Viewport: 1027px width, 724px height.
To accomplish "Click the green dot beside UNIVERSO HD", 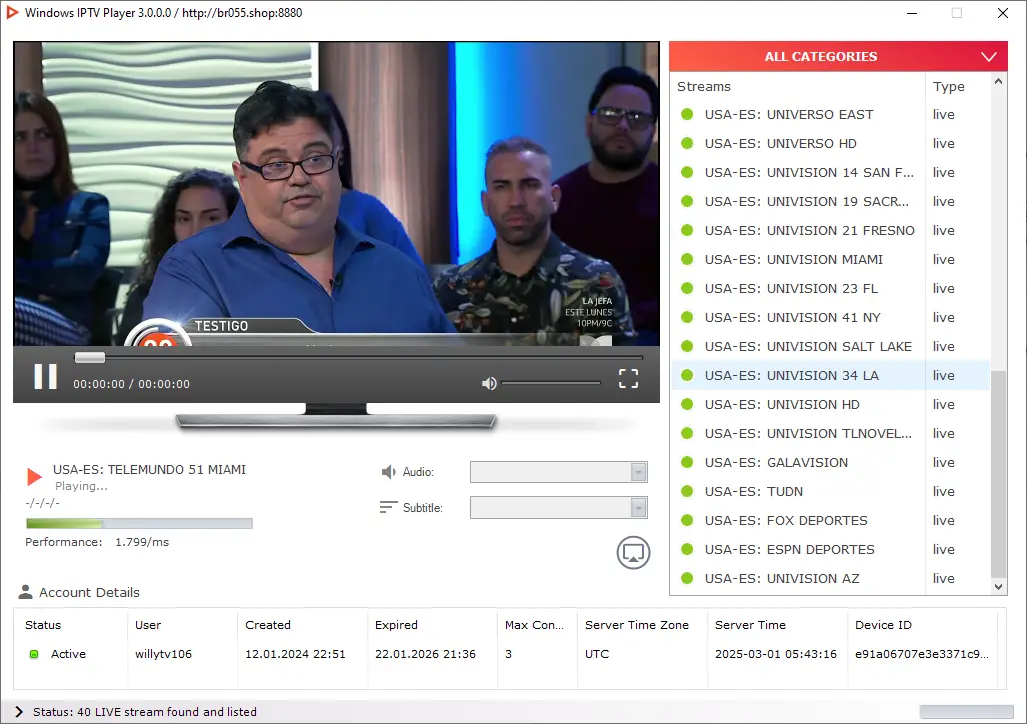I will click(x=687, y=143).
